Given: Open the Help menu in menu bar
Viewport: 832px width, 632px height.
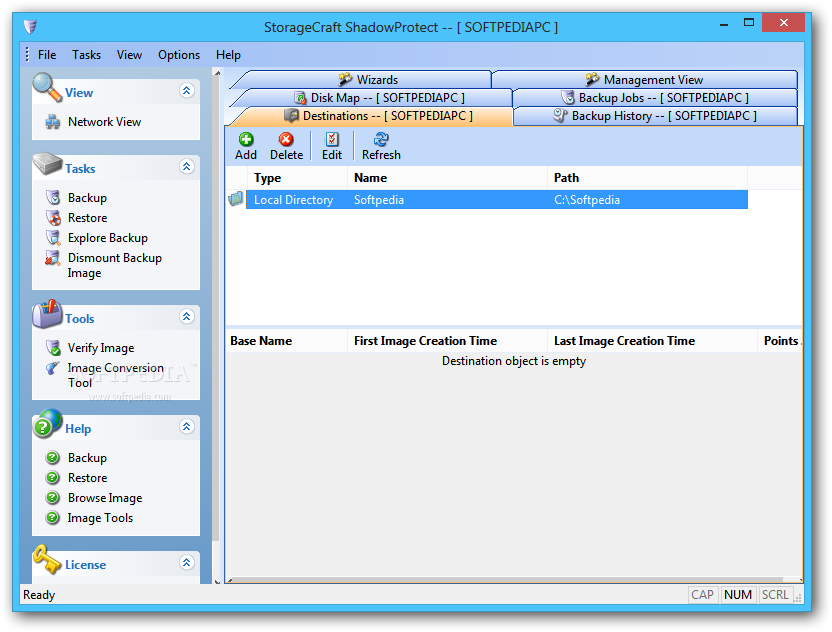Looking at the screenshot, I should point(228,55).
